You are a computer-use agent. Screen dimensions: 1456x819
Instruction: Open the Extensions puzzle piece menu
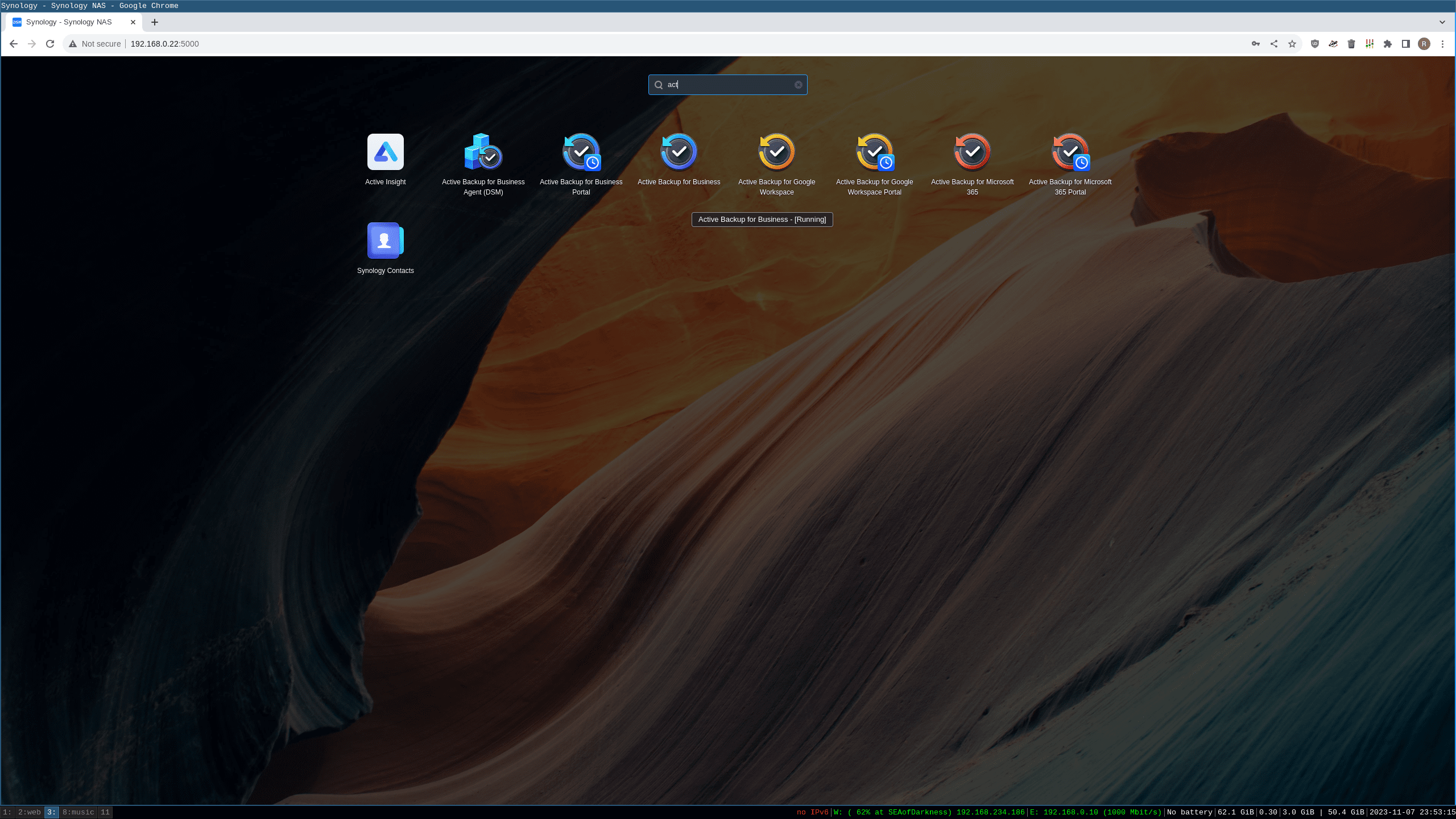point(1388,44)
